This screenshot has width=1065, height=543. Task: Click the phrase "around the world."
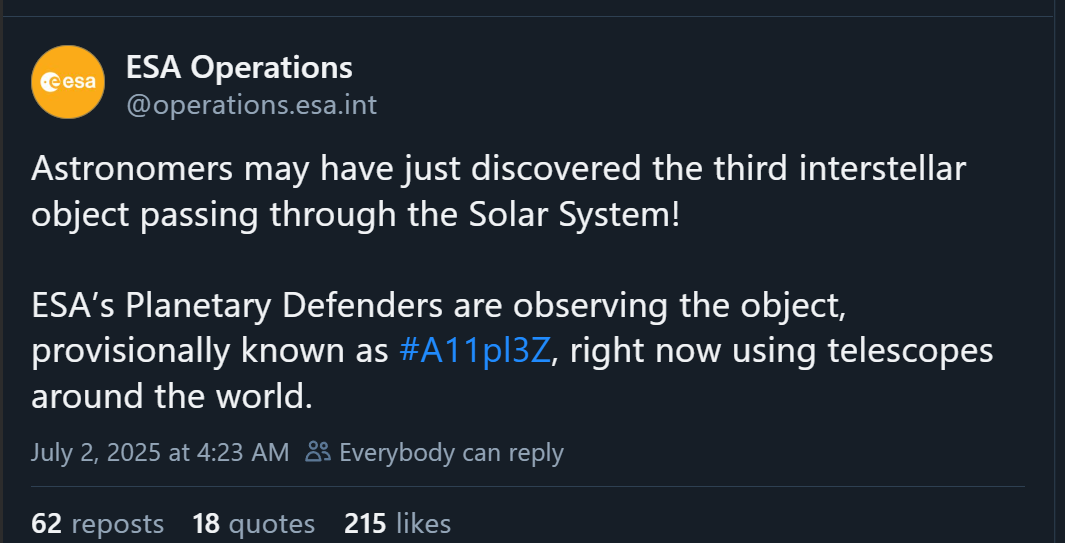[172, 397]
